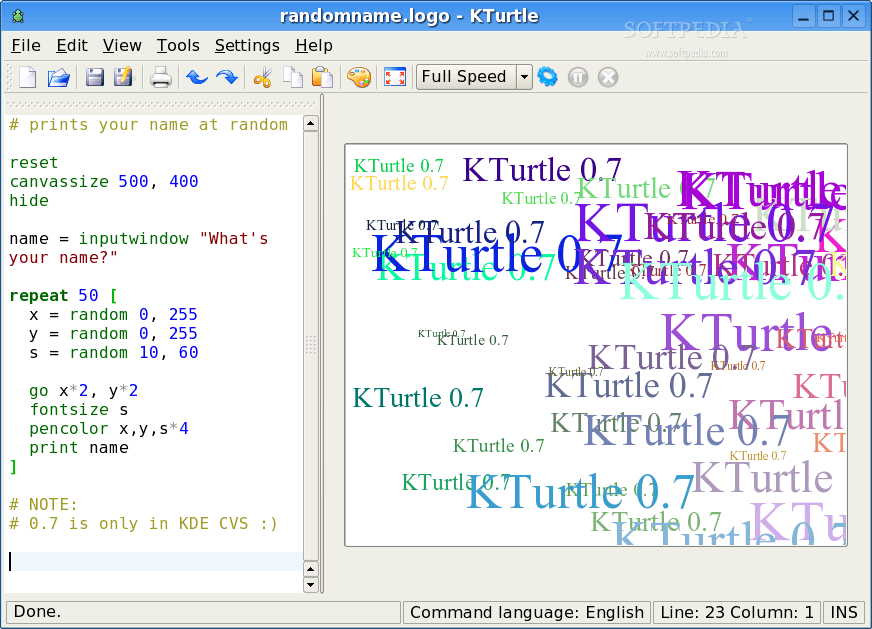This screenshot has height=629, width=872.
Task: Execute the Logo commands
Action: click(548, 76)
